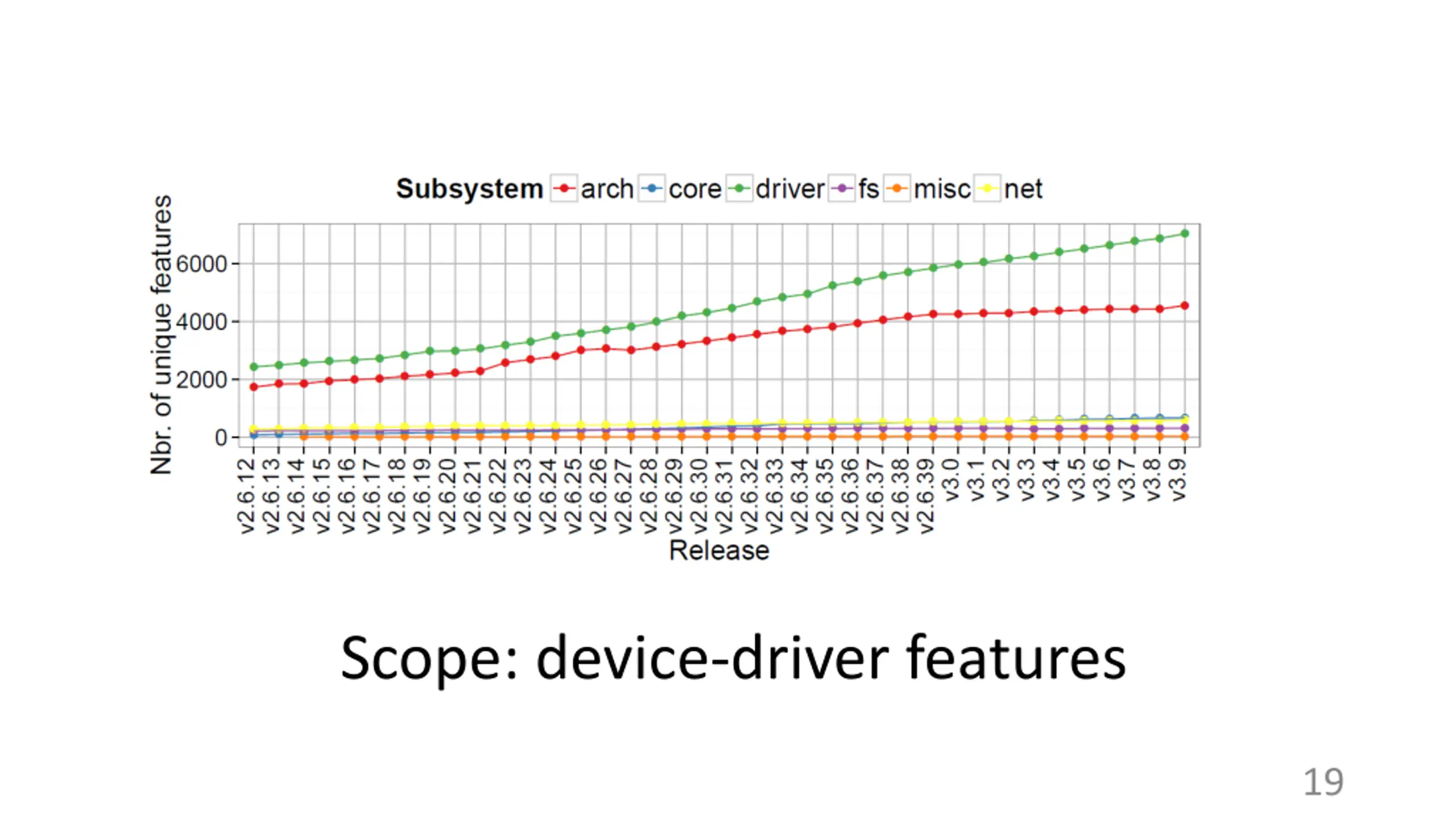Viewport: 1456px width, 819px height.
Task: Click the purple fs legend swatch
Action: 842,188
